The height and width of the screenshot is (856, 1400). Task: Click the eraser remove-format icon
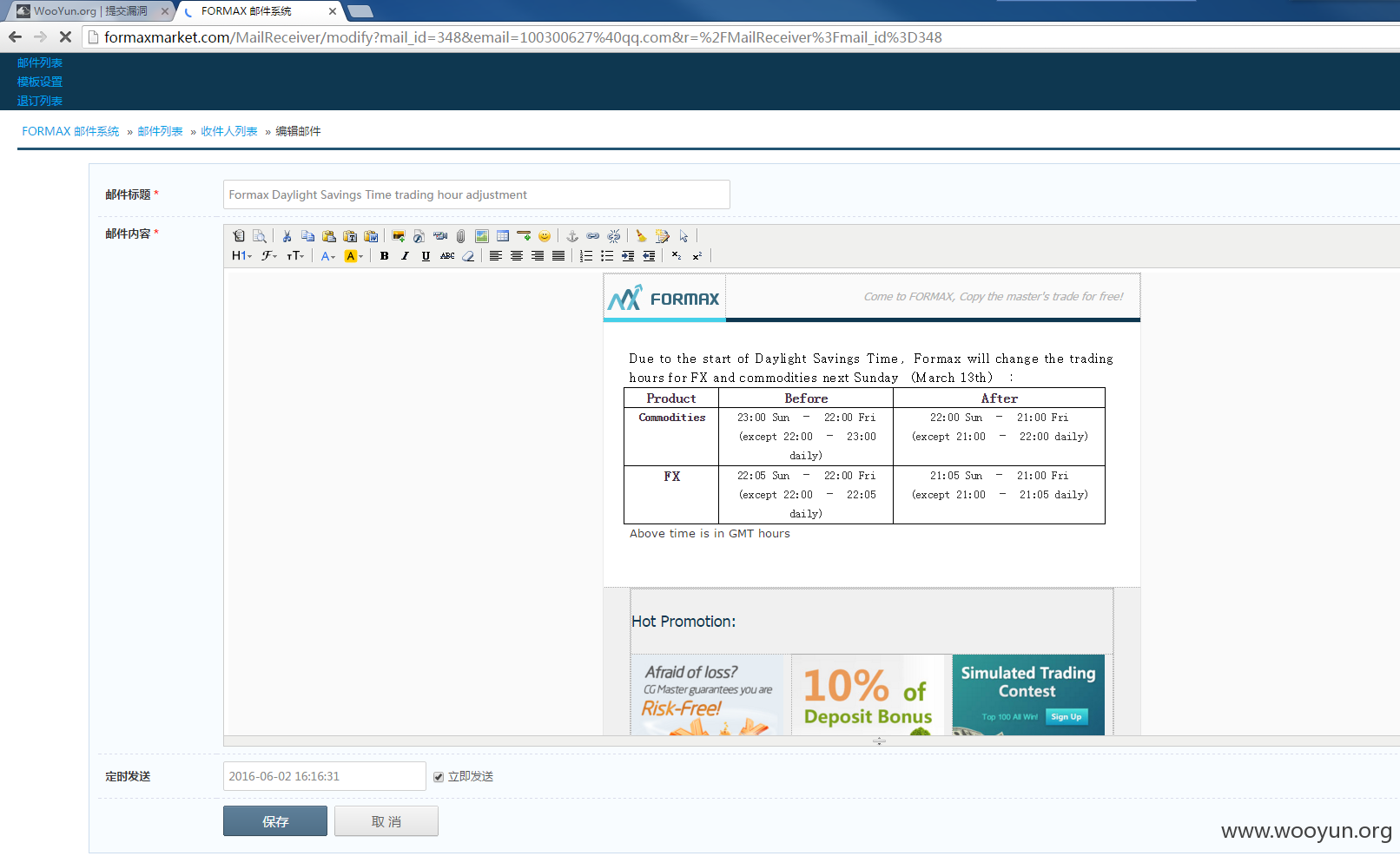pos(468,256)
